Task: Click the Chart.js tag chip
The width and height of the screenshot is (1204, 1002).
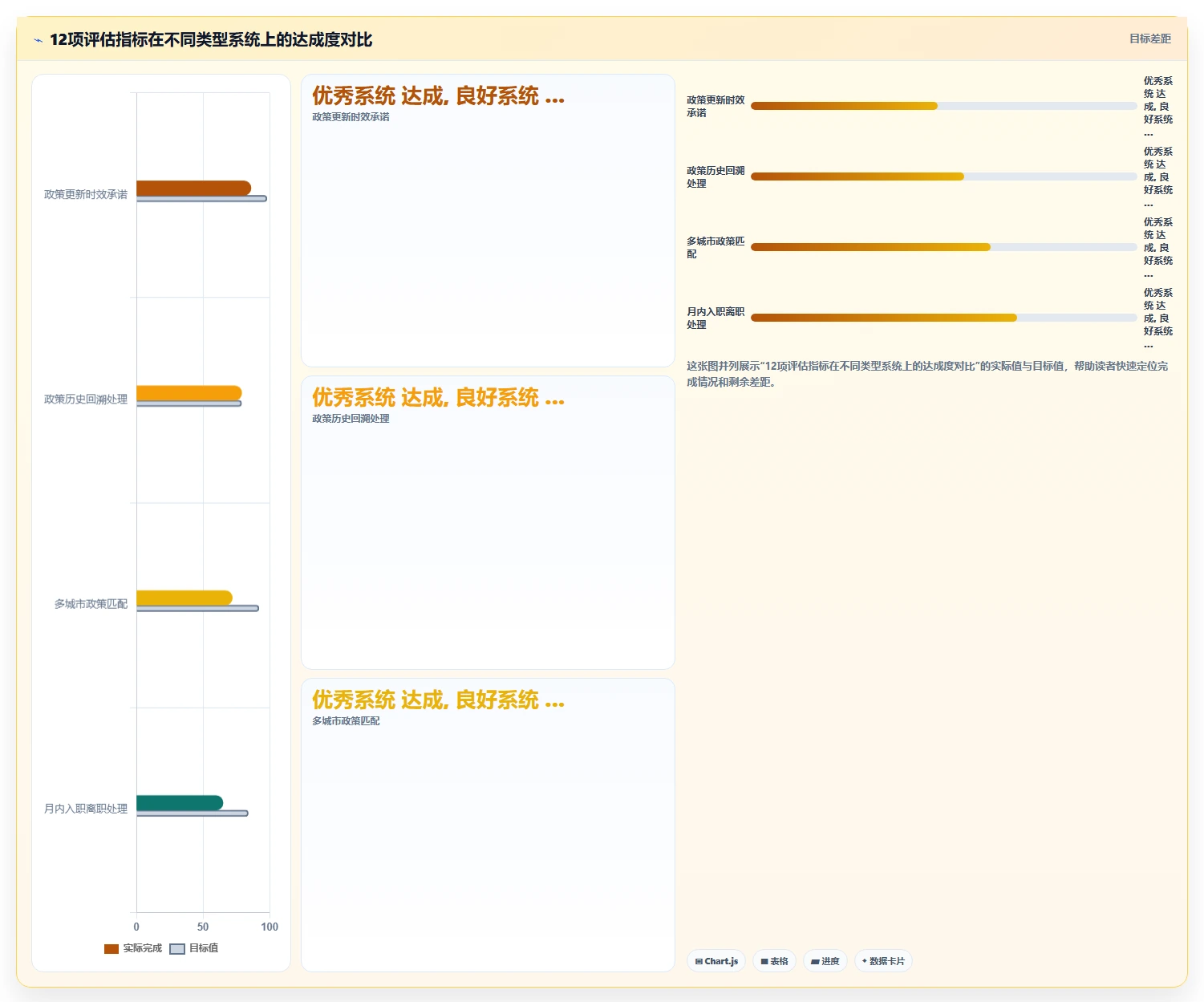Action: [x=716, y=961]
